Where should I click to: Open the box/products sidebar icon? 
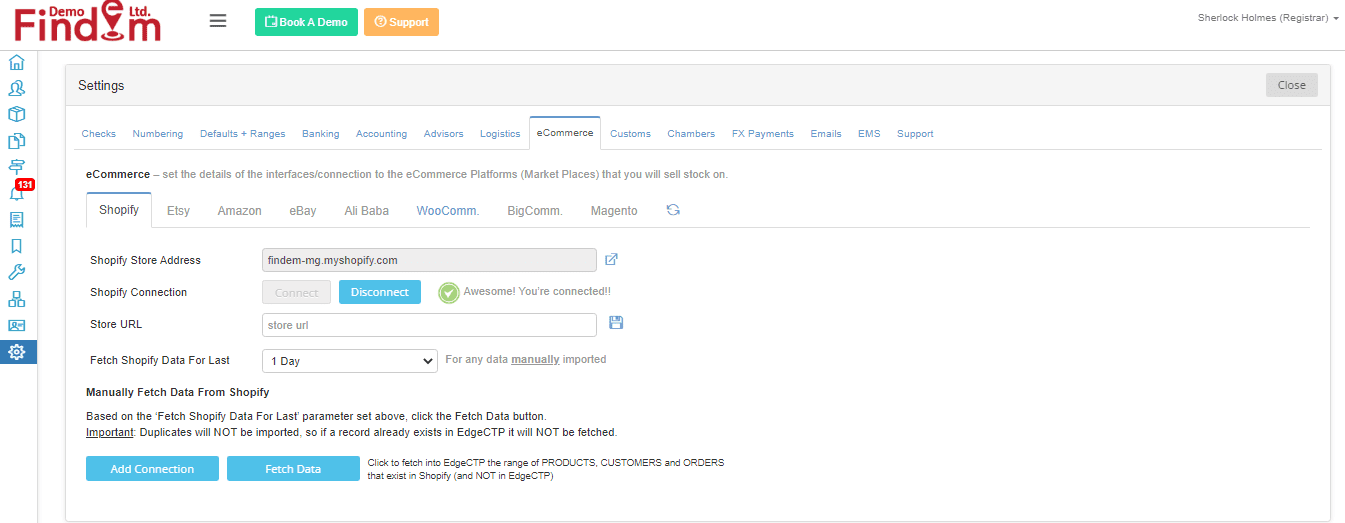point(16,114)
